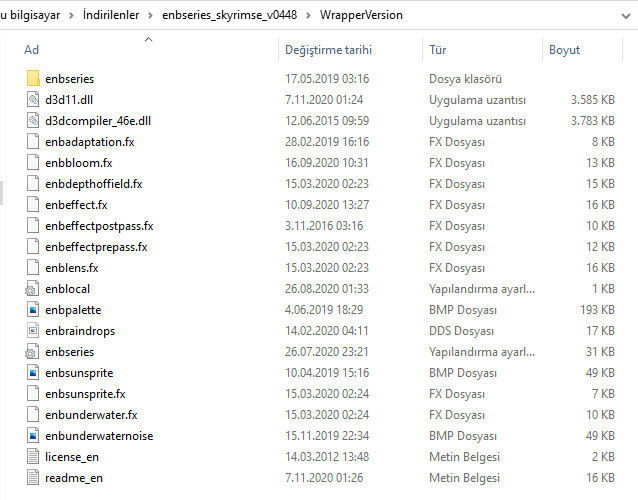Select the d3d11.dll file name
Image resolution: width=638 pixels, height=500 pixels.
(69, 100)
